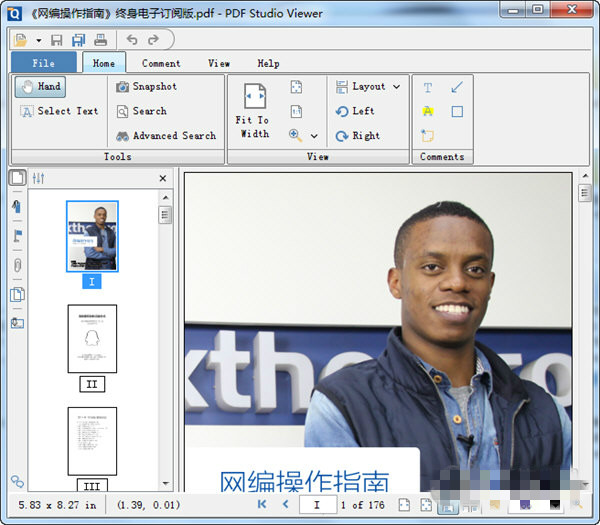This screenshot has height=525, width=600.
Task: Switch to the Home tab
Action: coord(104,63)
